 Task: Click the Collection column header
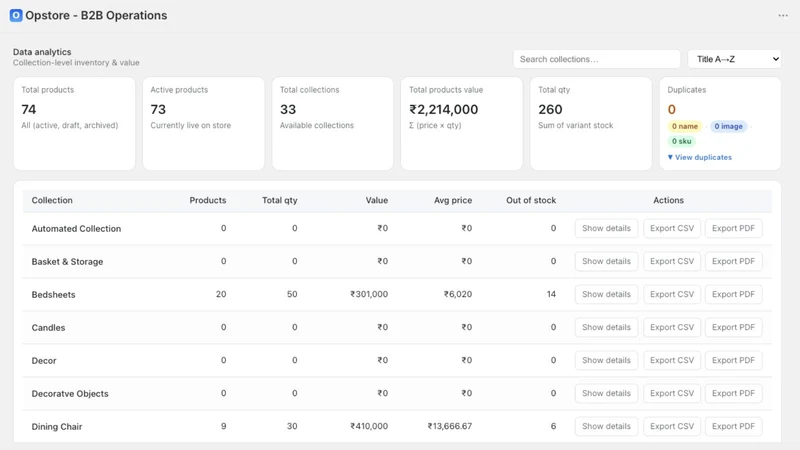click(52, 201)
